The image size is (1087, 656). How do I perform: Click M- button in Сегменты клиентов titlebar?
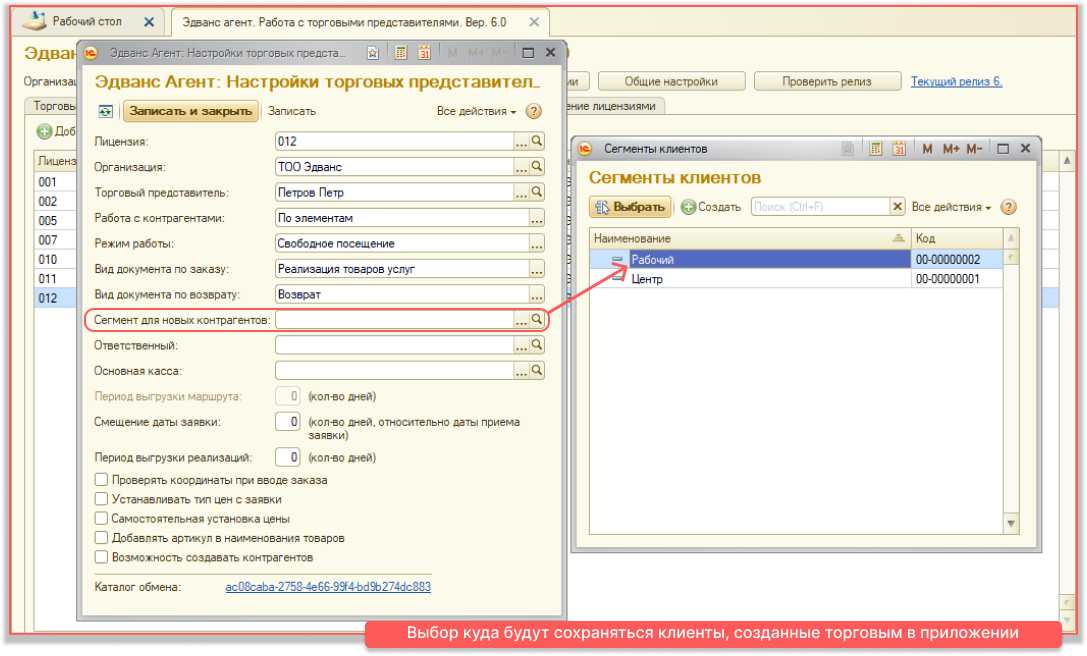coord(974,149)
